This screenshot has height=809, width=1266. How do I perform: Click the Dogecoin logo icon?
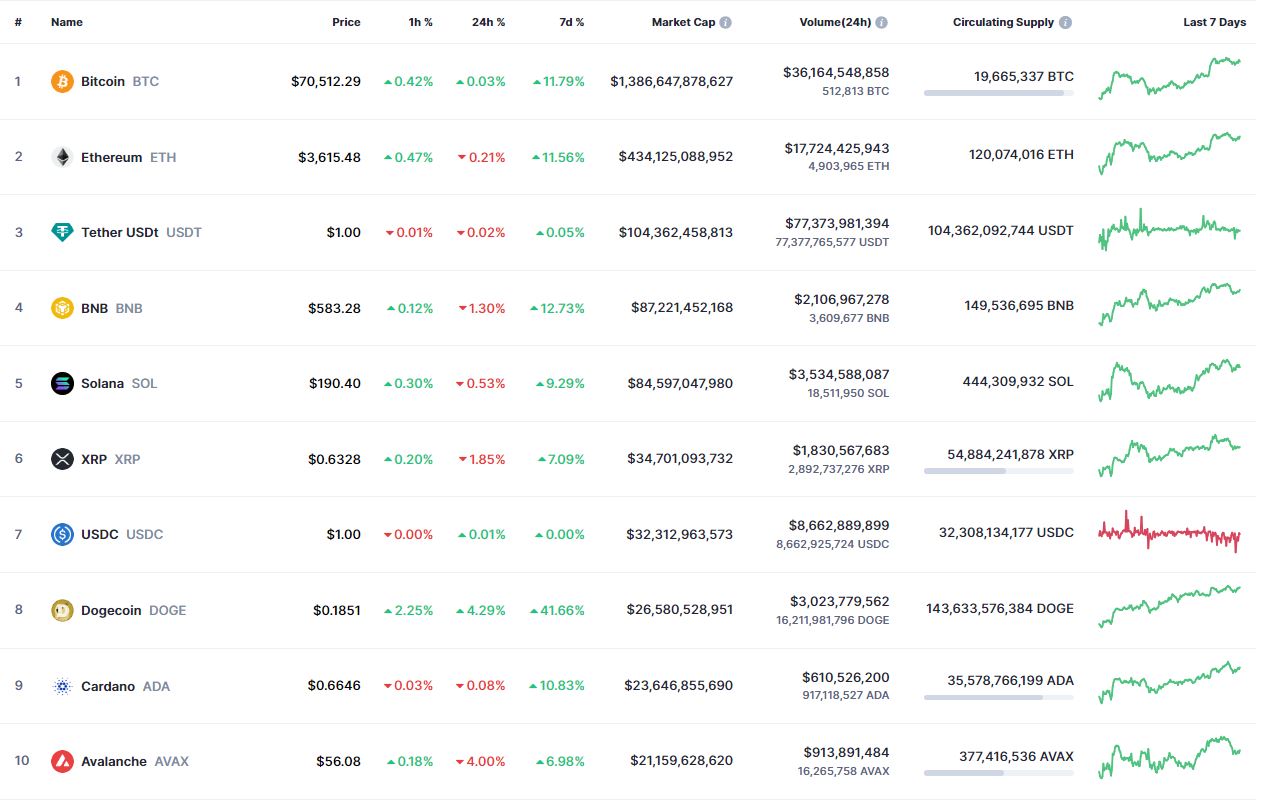(62, 610)
